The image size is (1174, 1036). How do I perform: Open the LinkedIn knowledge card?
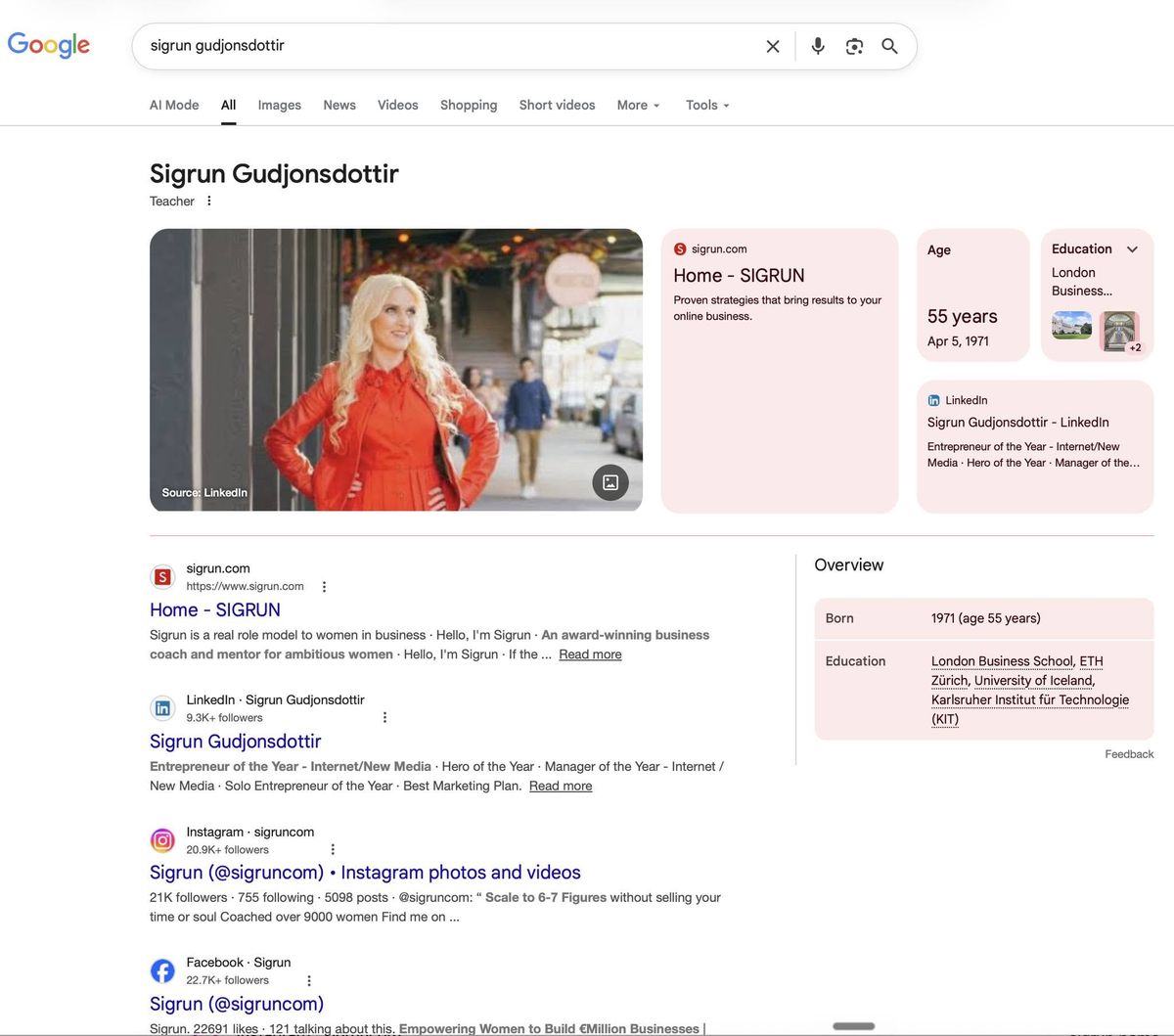(1035, 446)
